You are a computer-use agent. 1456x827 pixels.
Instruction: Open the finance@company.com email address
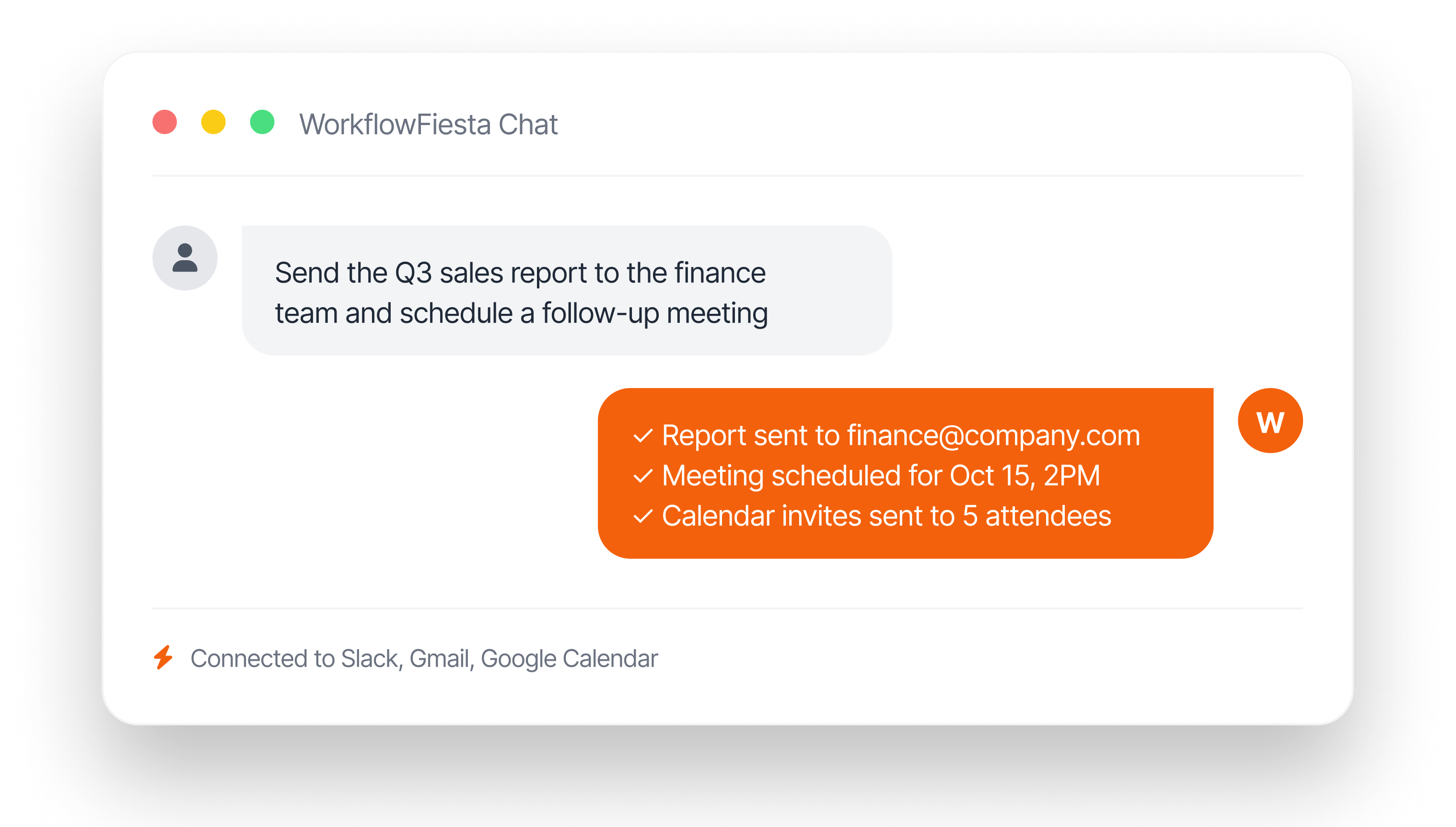(x=993, y=436)
